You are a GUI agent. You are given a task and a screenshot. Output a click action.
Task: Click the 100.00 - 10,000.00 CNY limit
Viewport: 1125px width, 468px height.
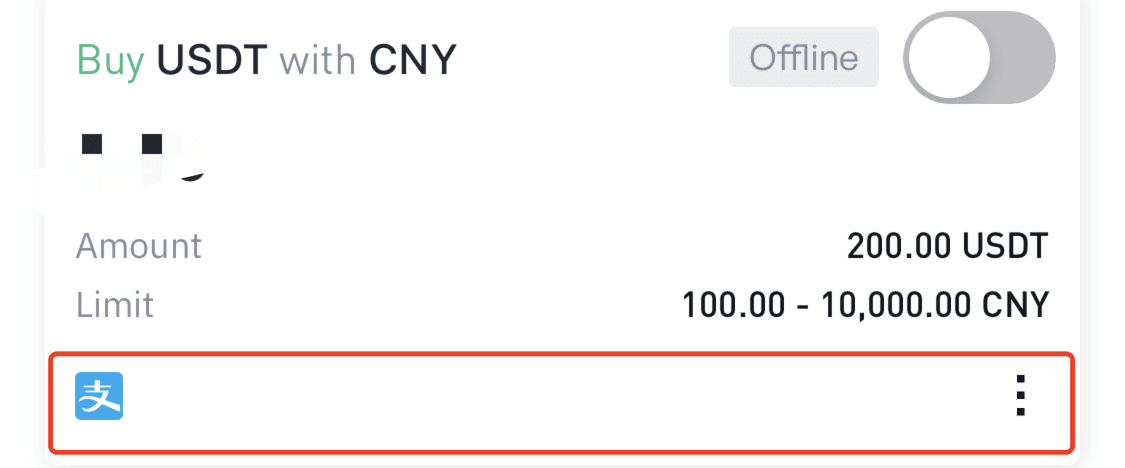(865, 304)
